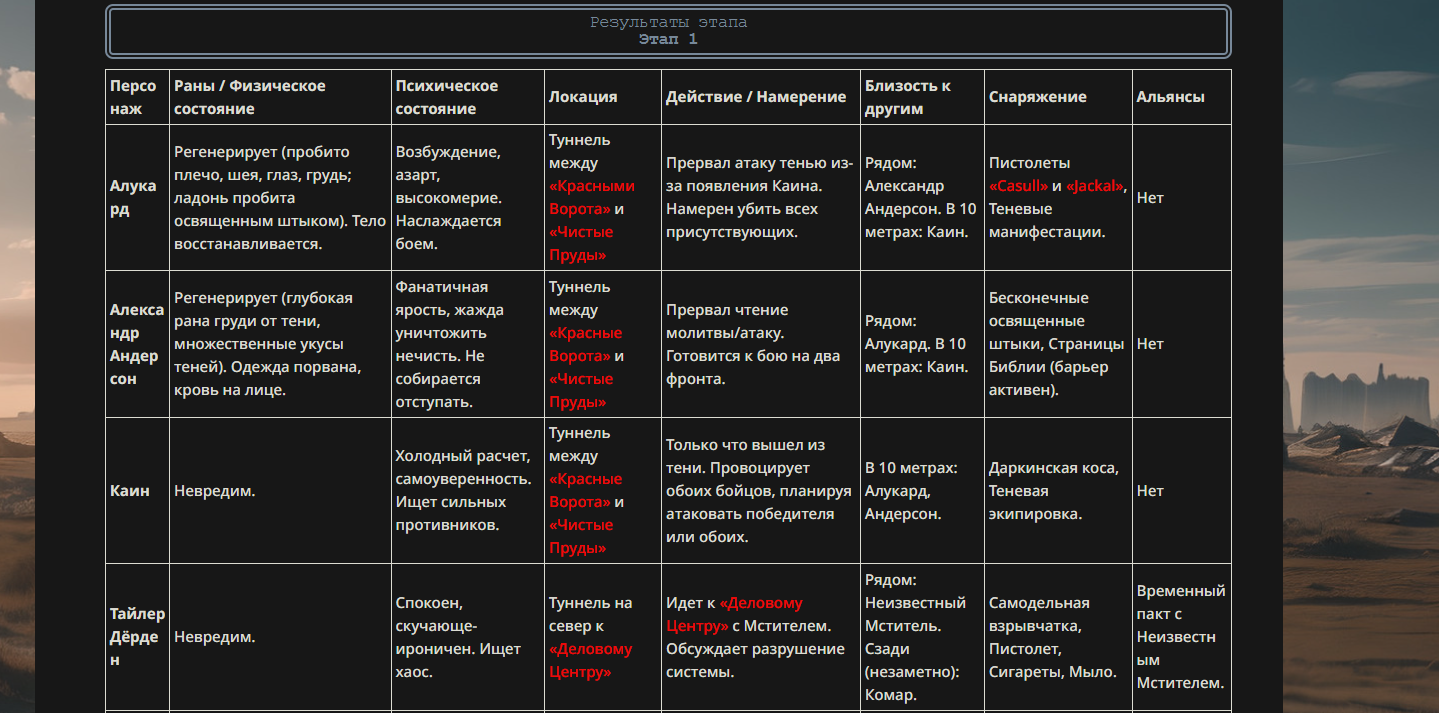Click the «Раны / Физическое состояние» column header
This screenshot has height=713, width=1439.
click(x=280, y=97)
